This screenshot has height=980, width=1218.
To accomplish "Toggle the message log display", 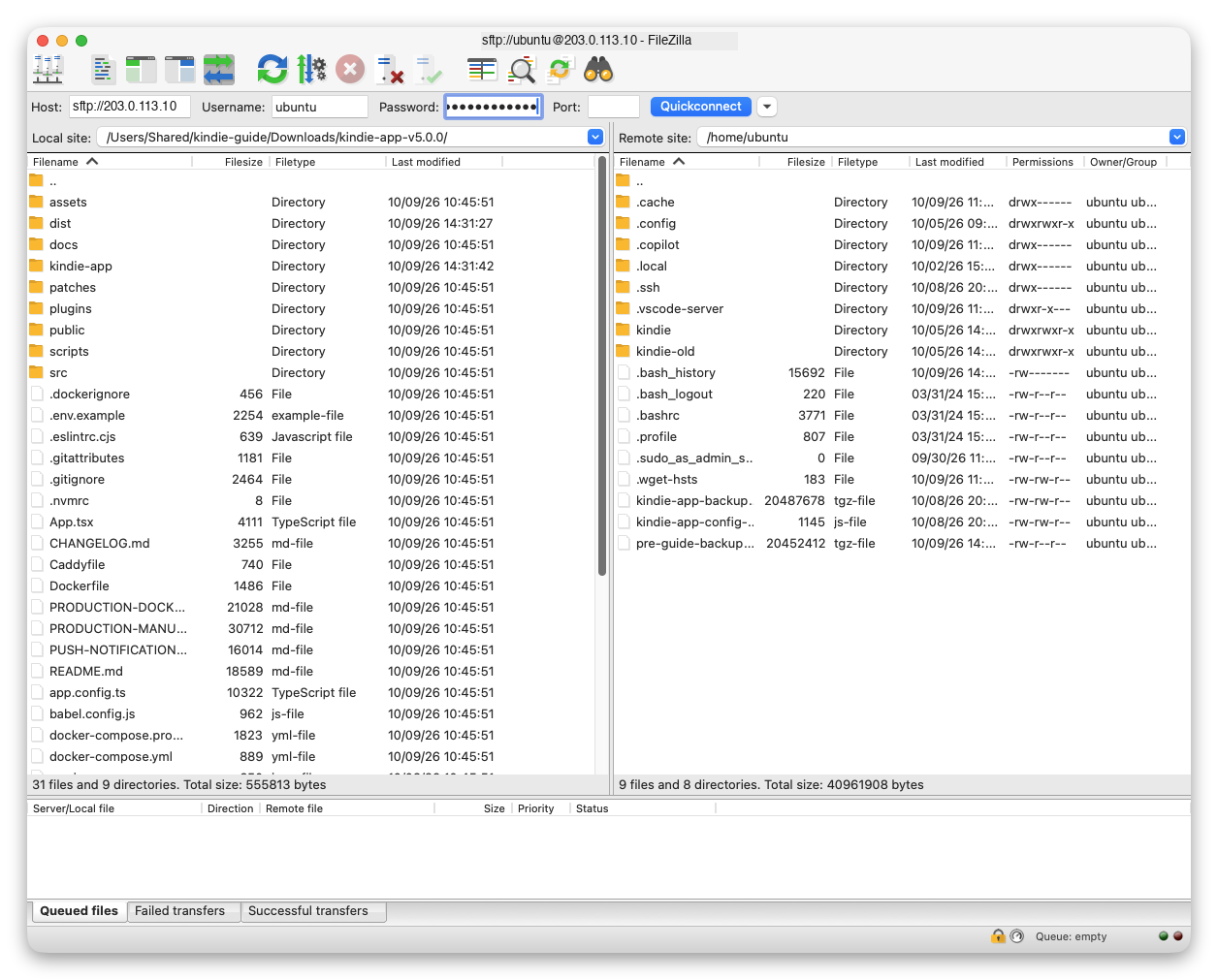I will coord(102,70).
